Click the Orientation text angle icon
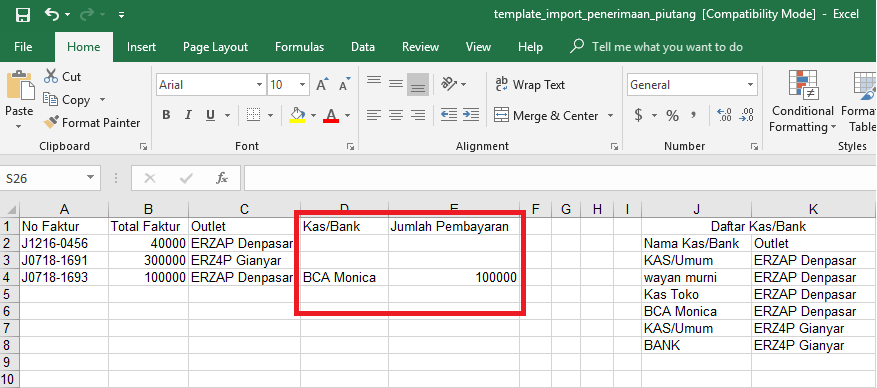 tap(449, 84)
